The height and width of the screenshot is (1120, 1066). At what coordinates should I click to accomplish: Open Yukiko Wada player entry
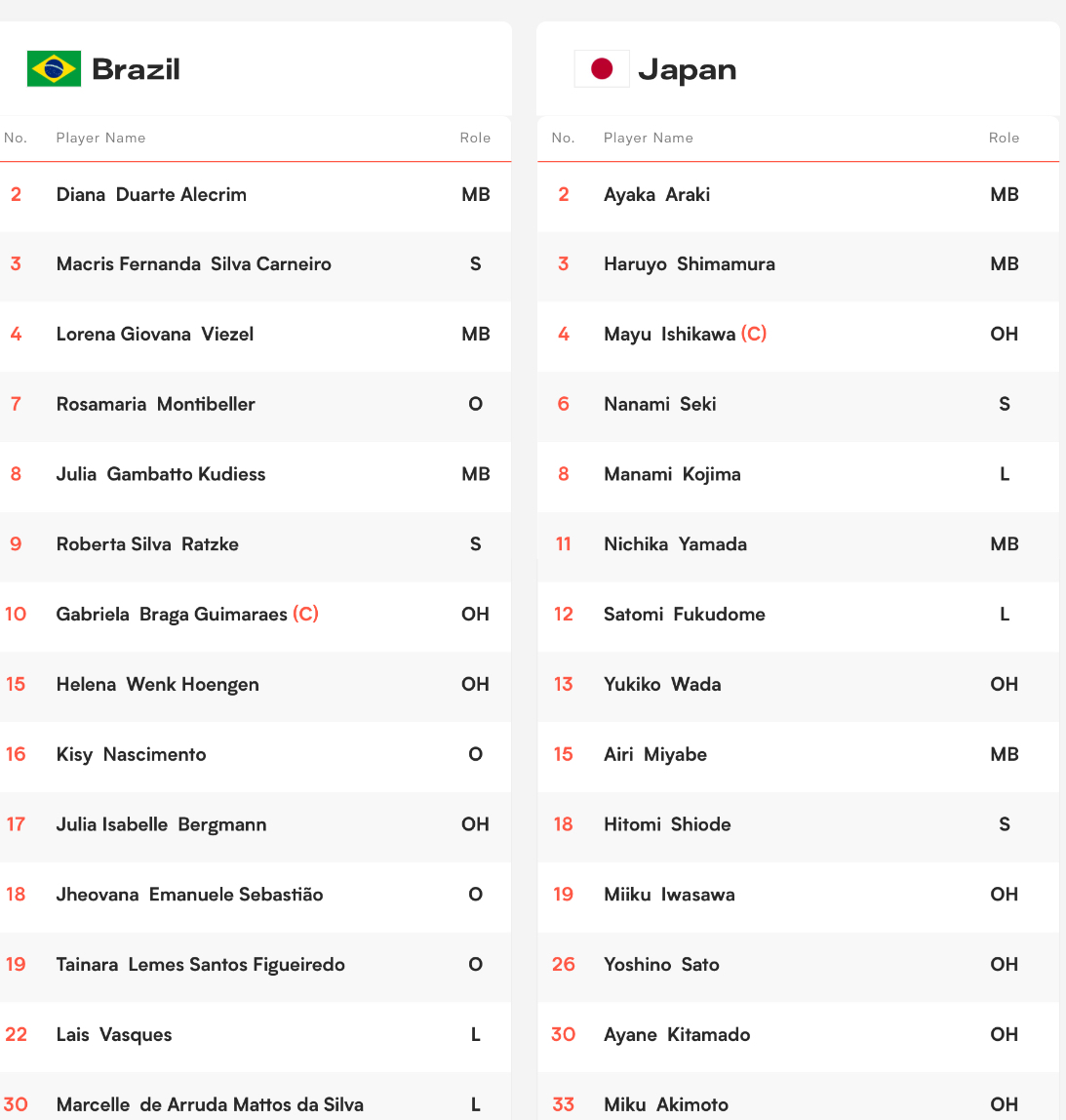[x=798, y=684]
